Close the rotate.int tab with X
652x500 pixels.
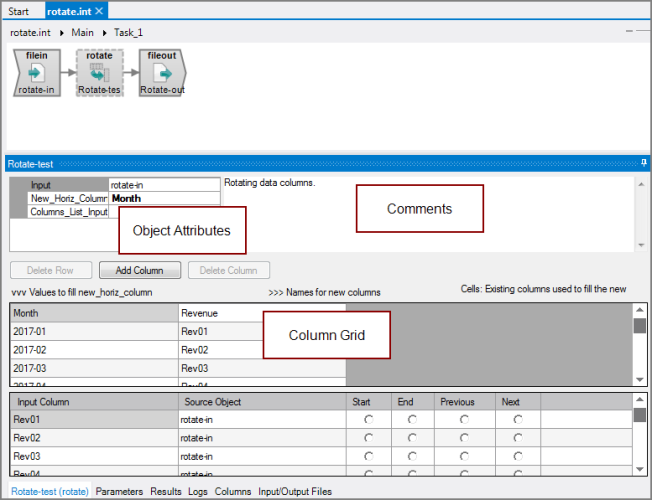coord(99,11)
